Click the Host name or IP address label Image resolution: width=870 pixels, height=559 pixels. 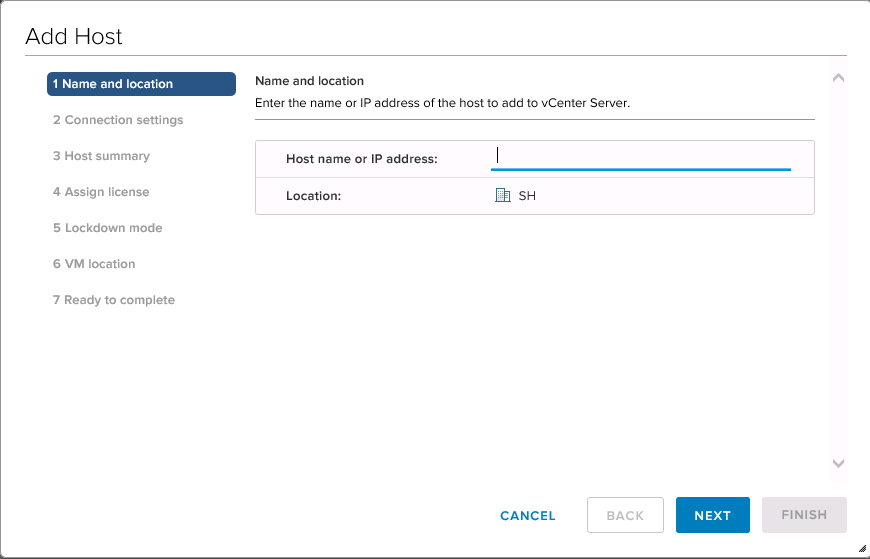(x=362, y=159)
